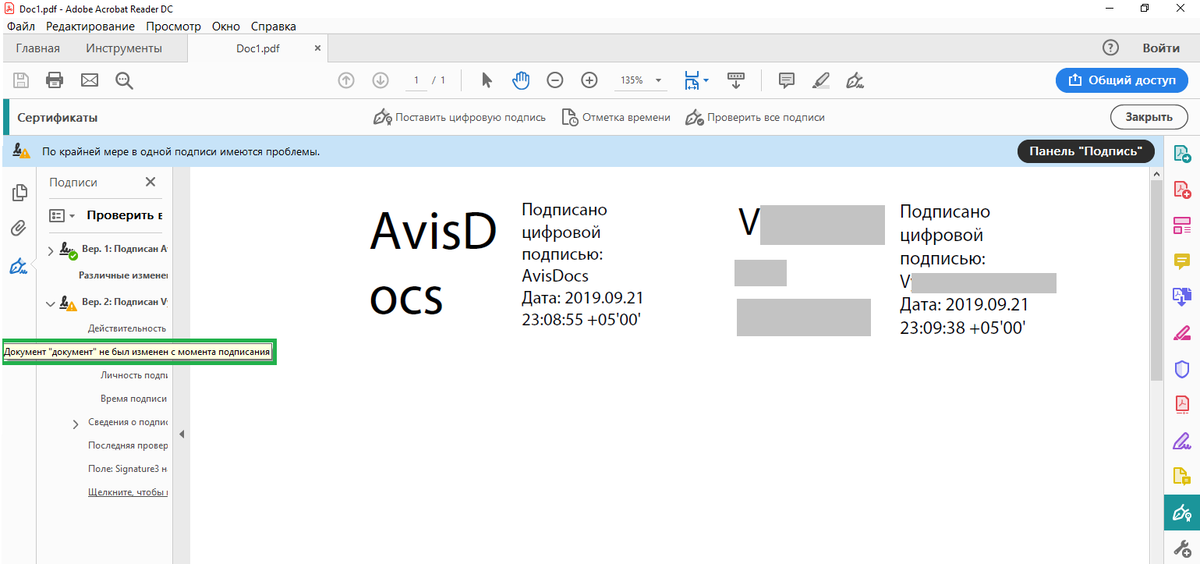Print the document using printer icon
This screenshot has height=564, width=1200.
(x=55, y=80)
